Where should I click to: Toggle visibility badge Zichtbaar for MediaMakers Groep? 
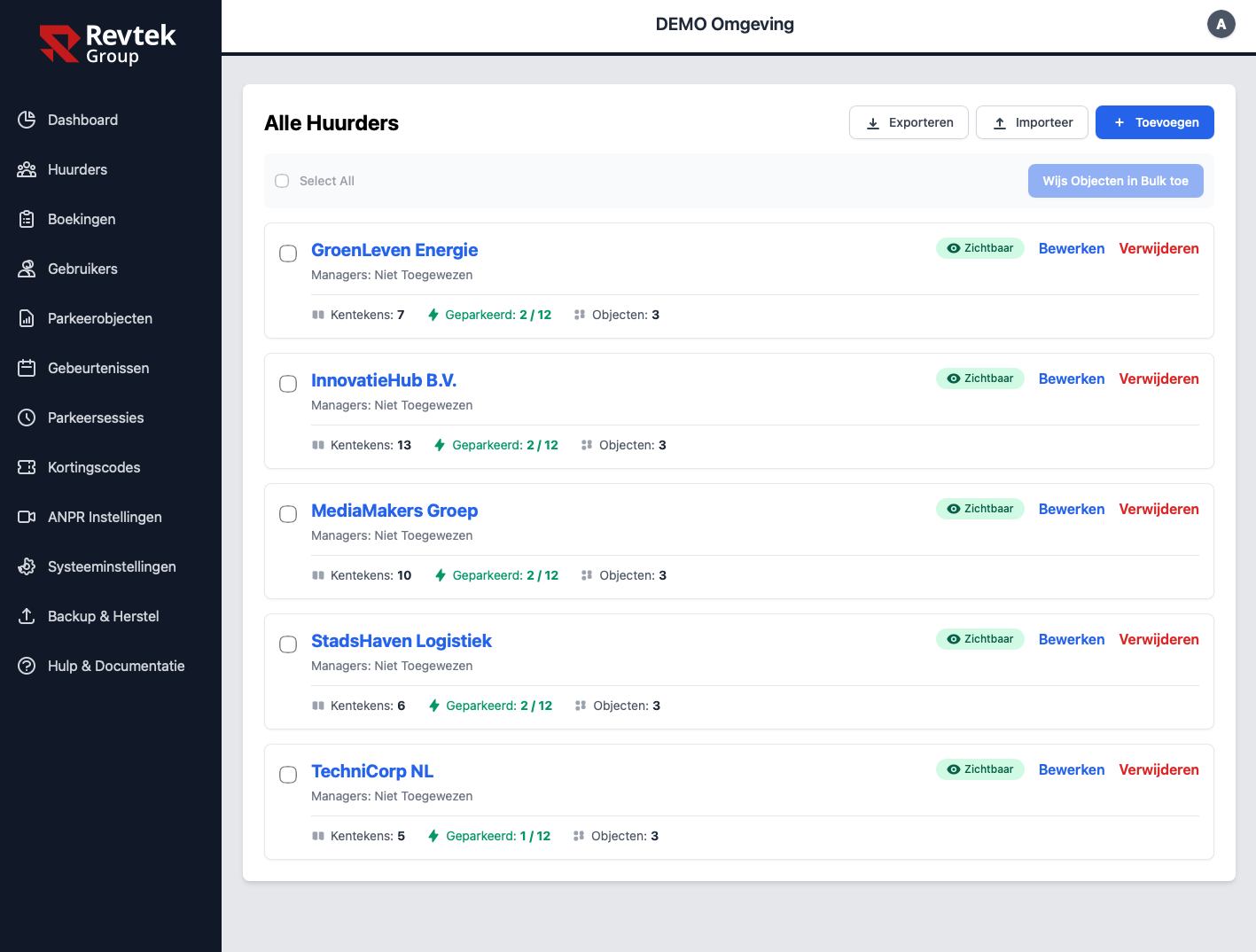[x=979, y=509]
